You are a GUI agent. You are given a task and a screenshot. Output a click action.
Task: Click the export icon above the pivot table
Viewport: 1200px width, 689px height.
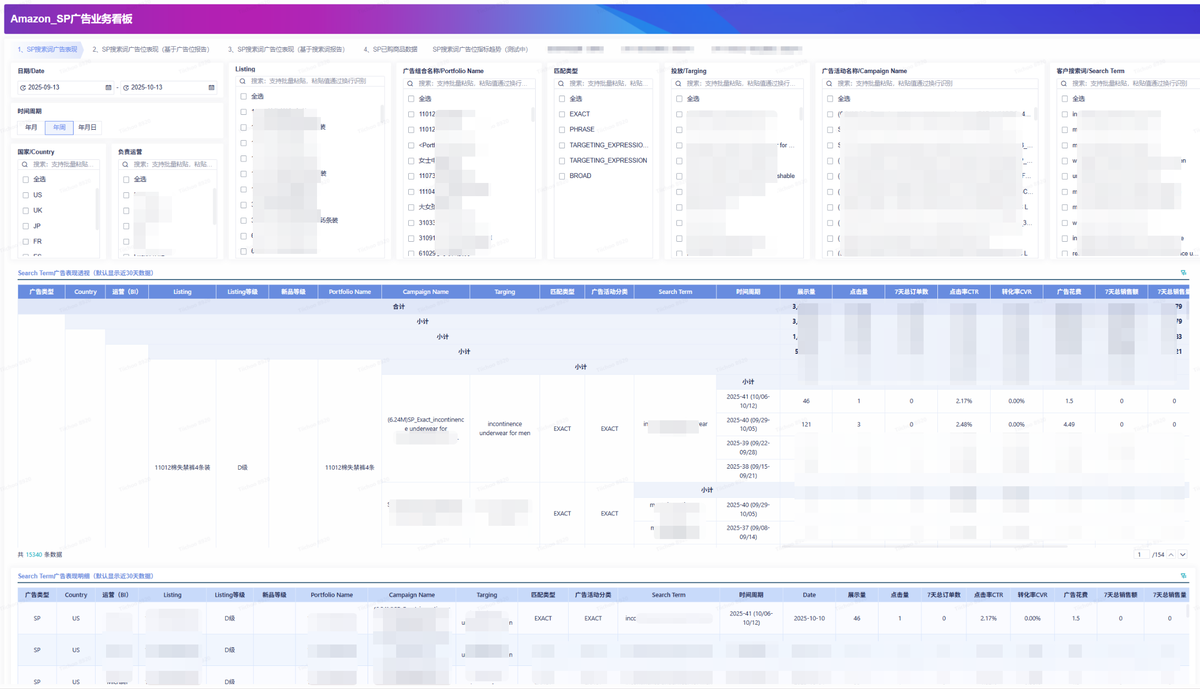pos(1183,272)
